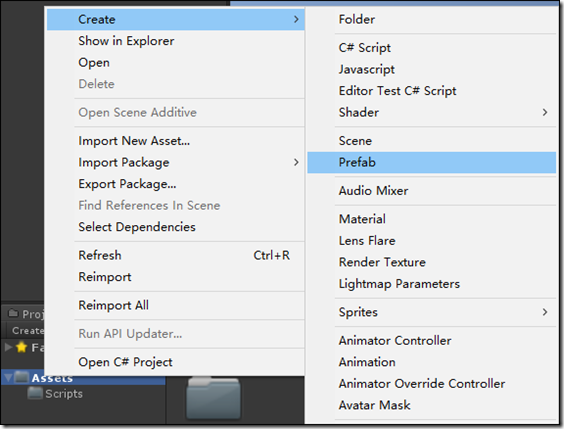Viewport: 564px width, 429px height.
Task: Select Open in the context menu
Action: (176, 63)
